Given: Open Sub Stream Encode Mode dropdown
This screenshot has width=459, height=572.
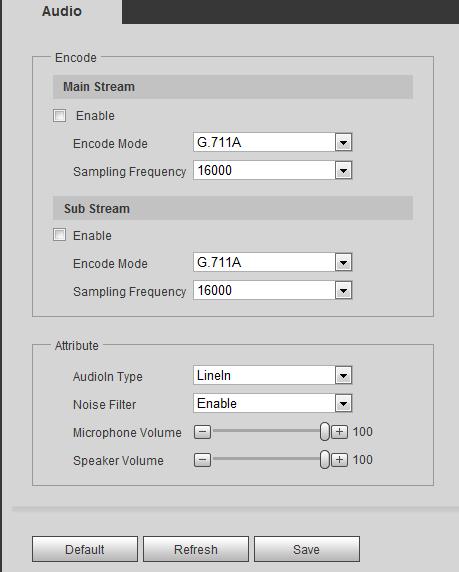Looking at the screenshot, I should click(273, 262).
